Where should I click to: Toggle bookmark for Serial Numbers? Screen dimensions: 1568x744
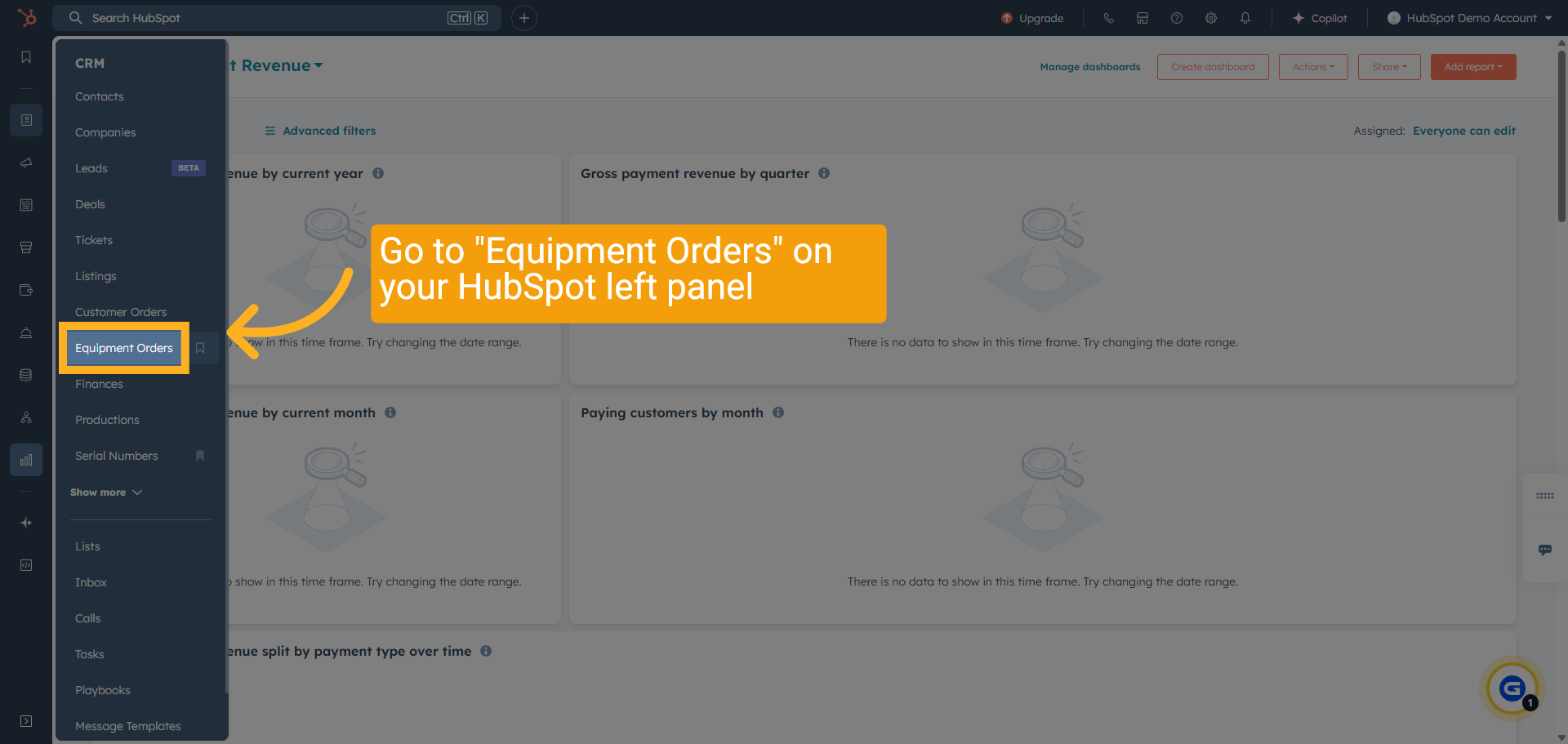click(200, 456)
